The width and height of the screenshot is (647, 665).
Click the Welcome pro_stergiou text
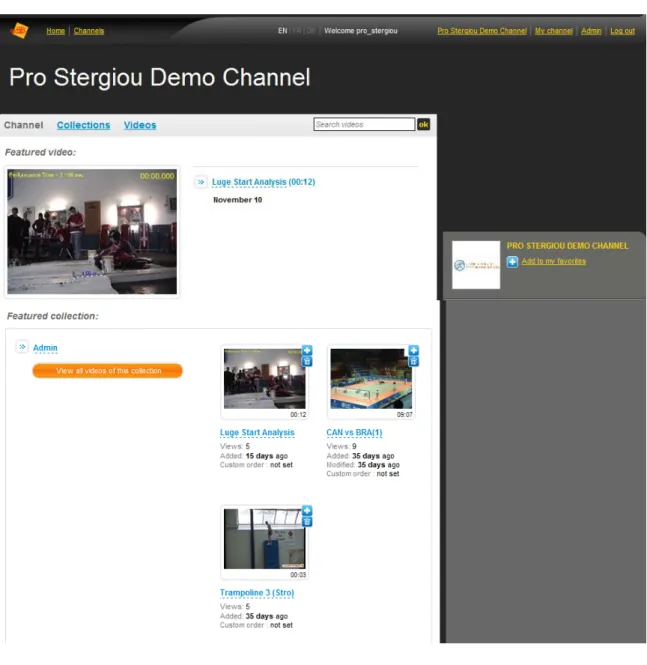tap(361, 31)
